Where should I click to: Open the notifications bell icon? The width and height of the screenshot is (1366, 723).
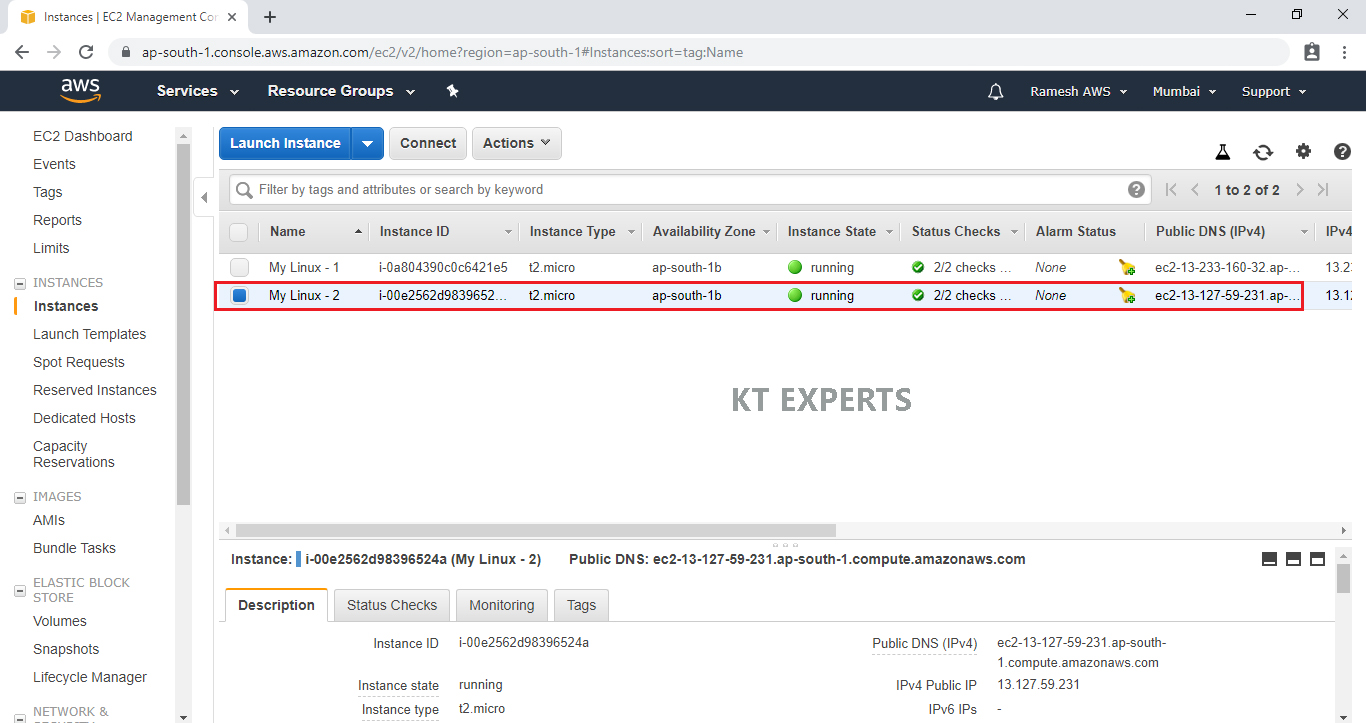pos(995,91)
